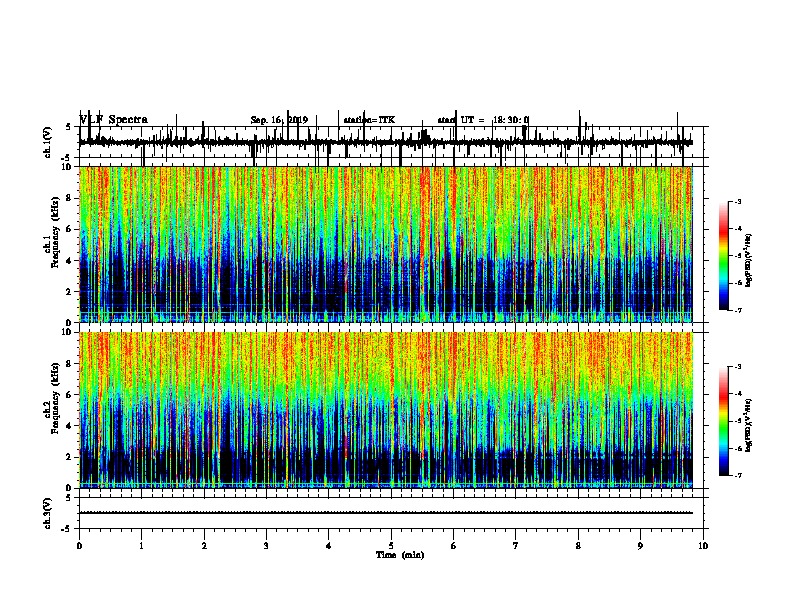Click the time axis tick label "3"

[x=266, y=546]
